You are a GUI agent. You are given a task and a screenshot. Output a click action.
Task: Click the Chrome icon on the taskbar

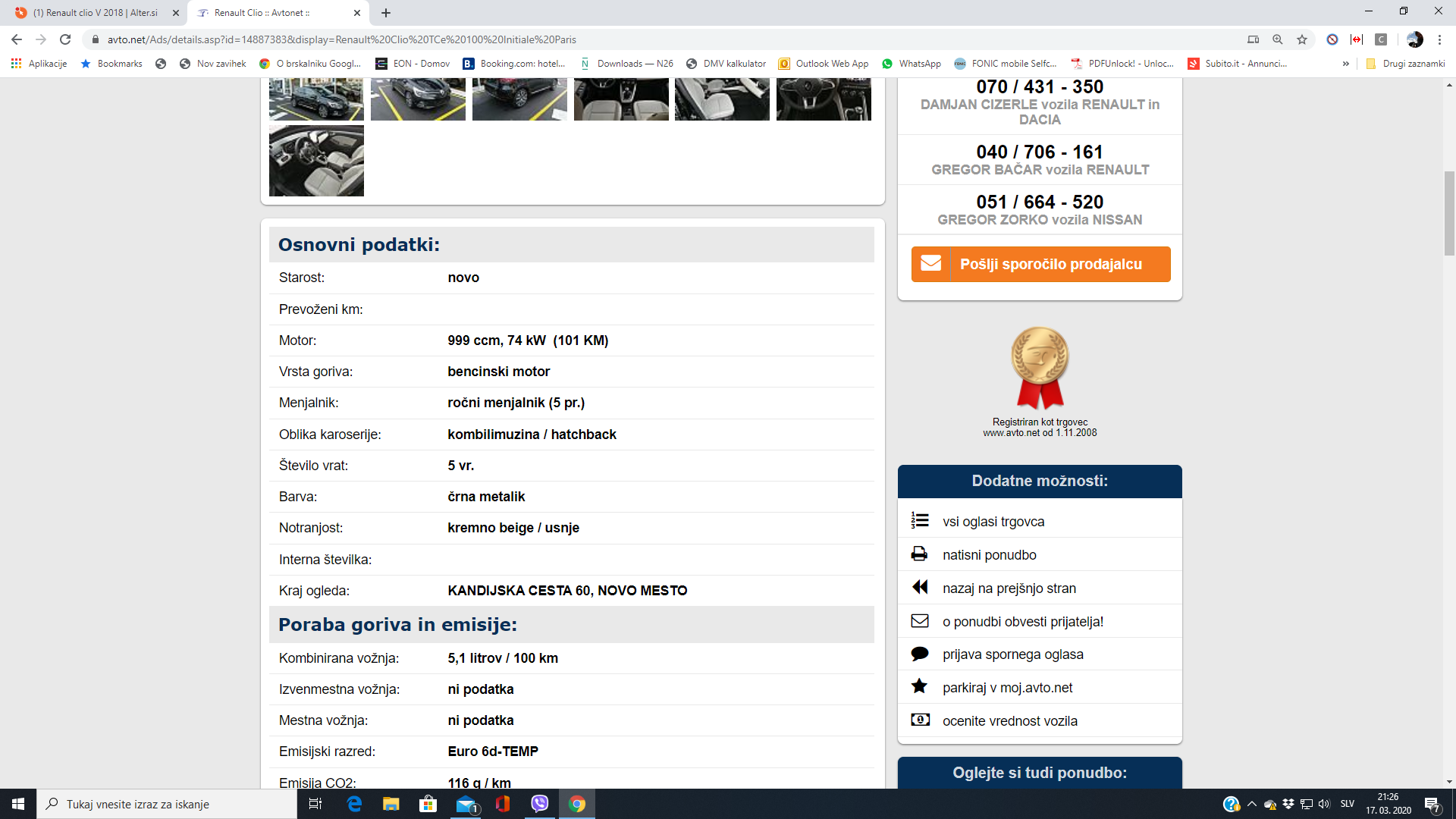[577, 804]
